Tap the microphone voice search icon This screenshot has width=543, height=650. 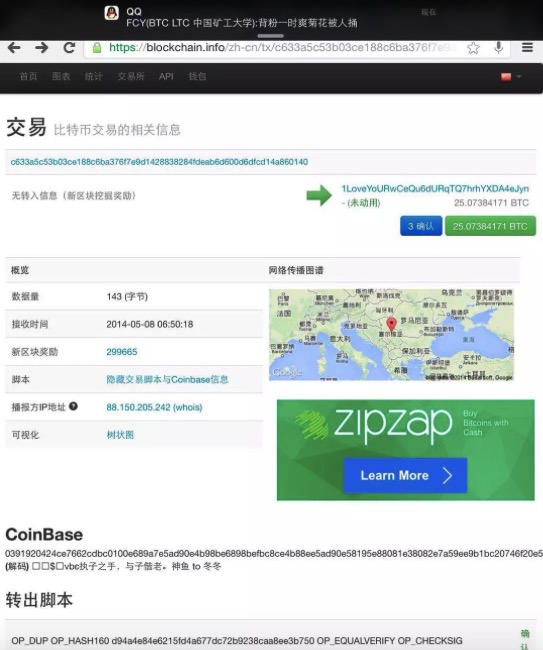point(499,48)
